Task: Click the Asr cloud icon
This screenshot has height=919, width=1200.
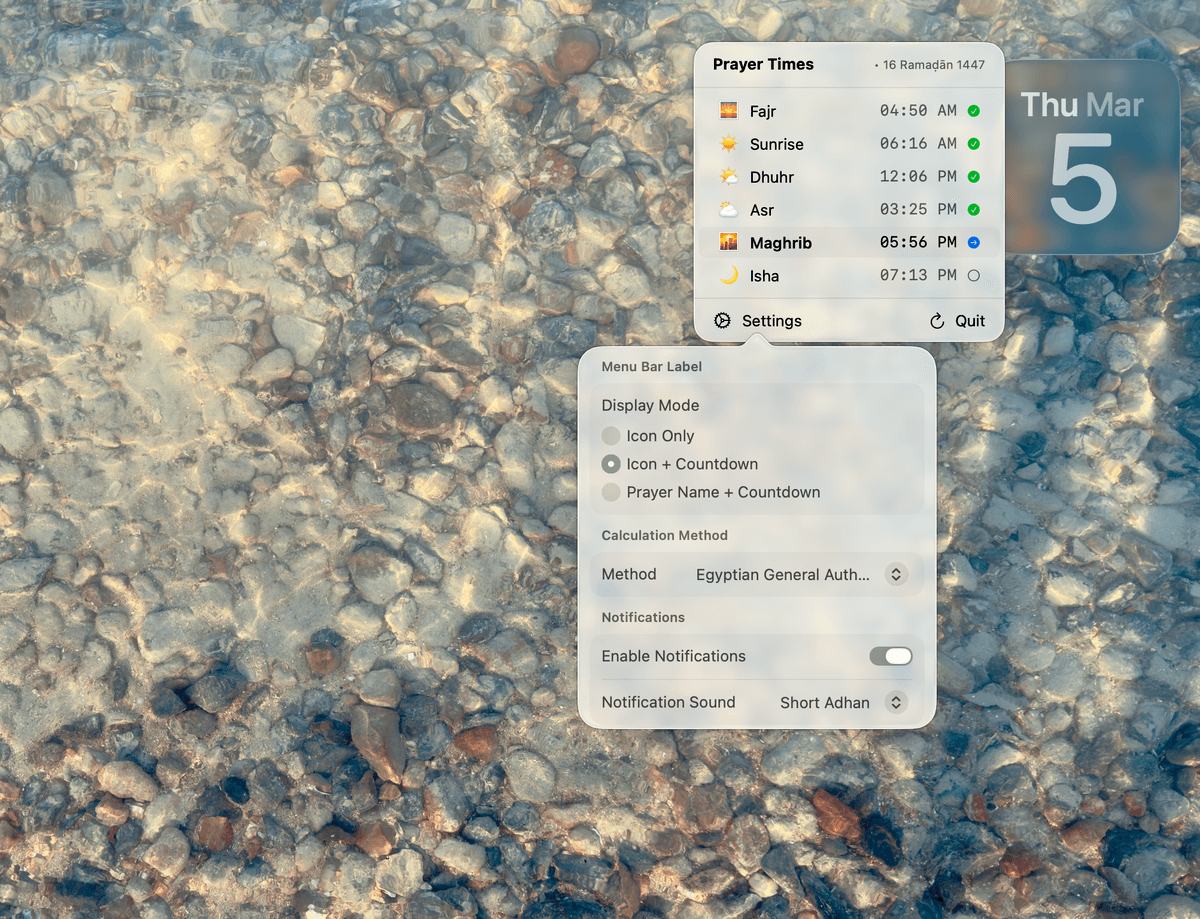Action: coord(728,210)
